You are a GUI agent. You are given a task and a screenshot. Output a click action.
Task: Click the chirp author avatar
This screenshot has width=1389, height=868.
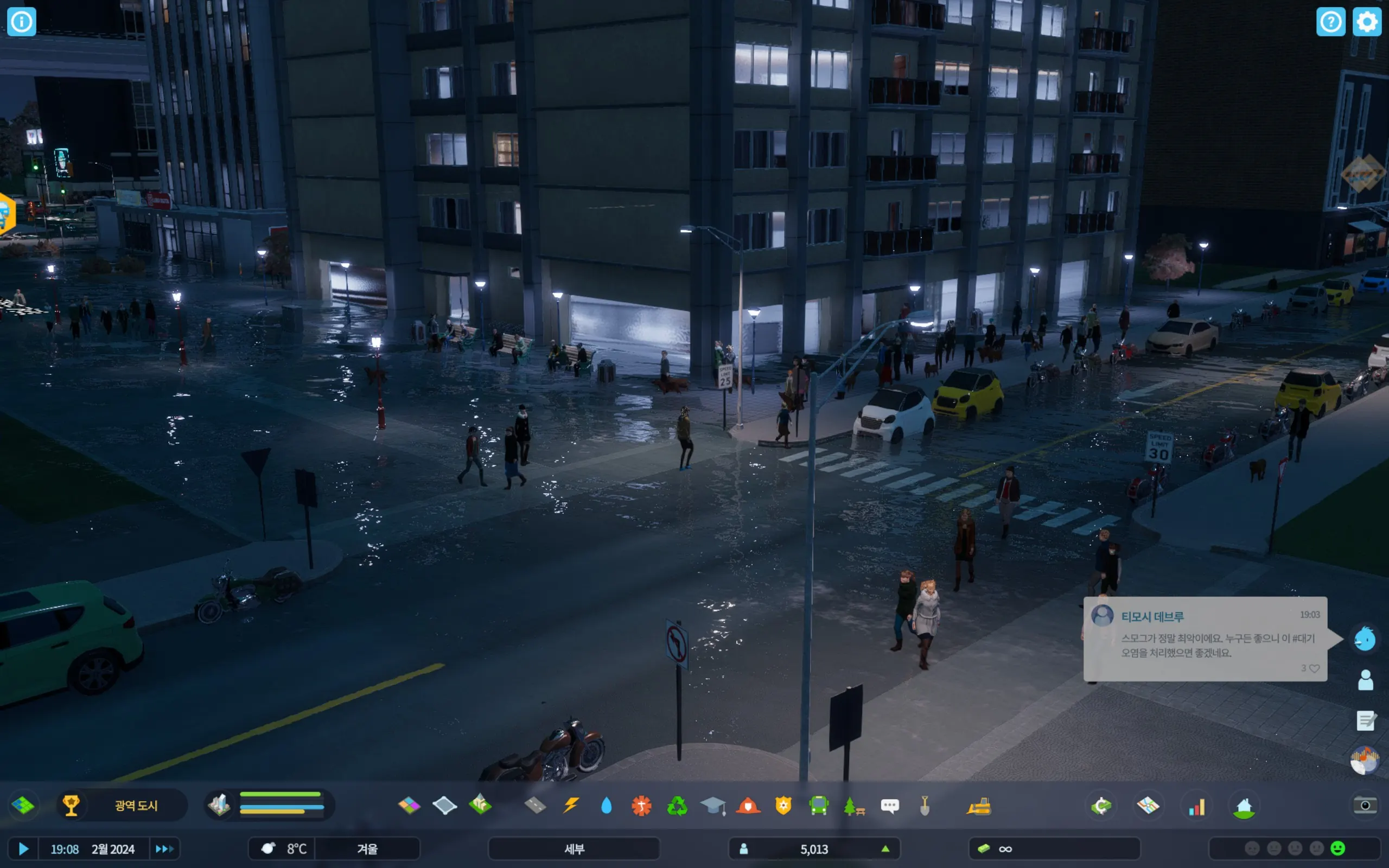coord(1102,616)
